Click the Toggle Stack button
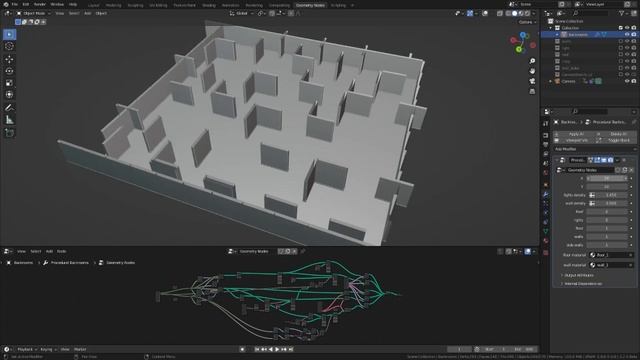This screenshot has width=640, height=360. (616, 140)
